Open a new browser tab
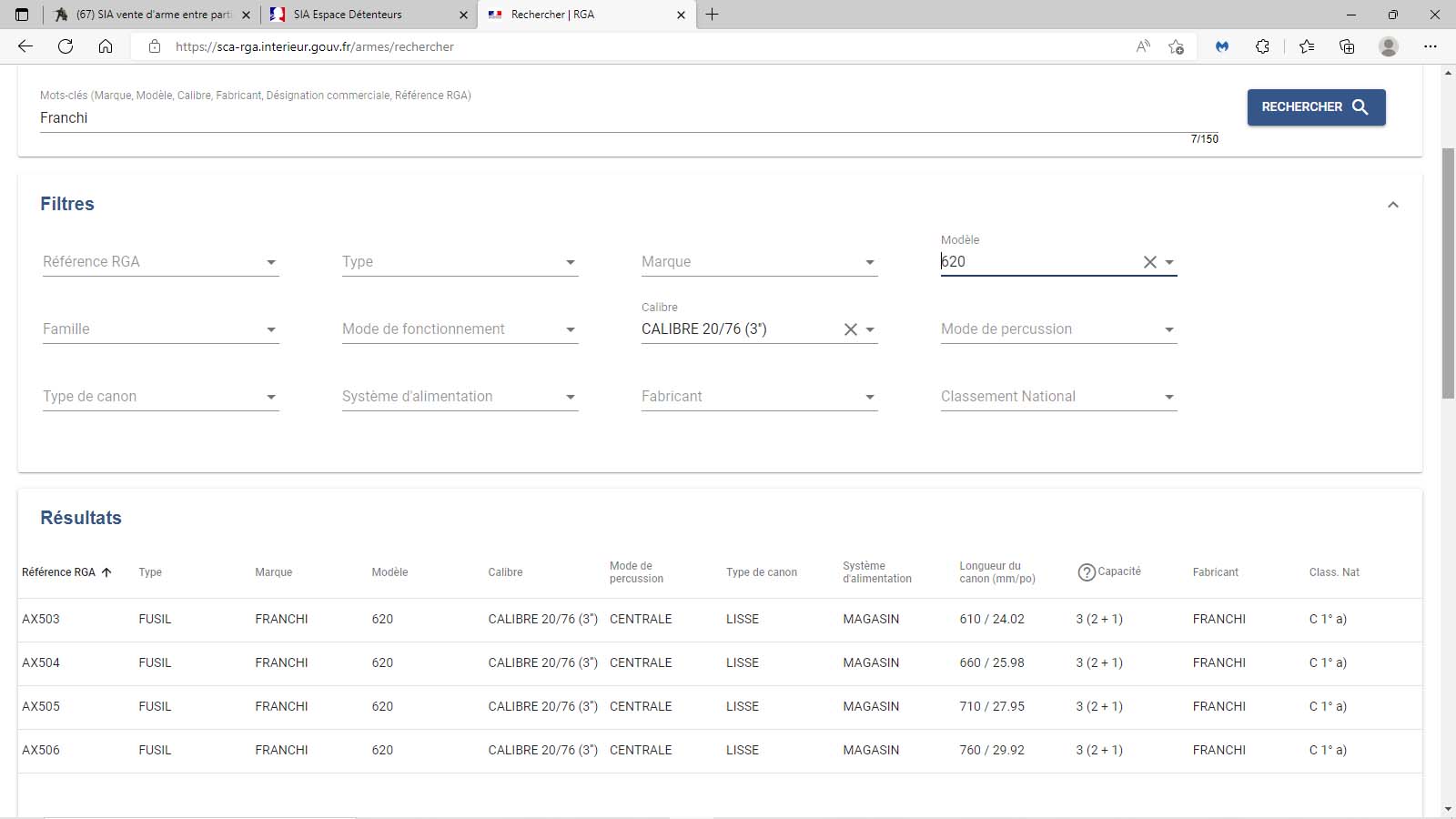The height and width of the screenshot is (819, 1456). (x=713, y=15)
